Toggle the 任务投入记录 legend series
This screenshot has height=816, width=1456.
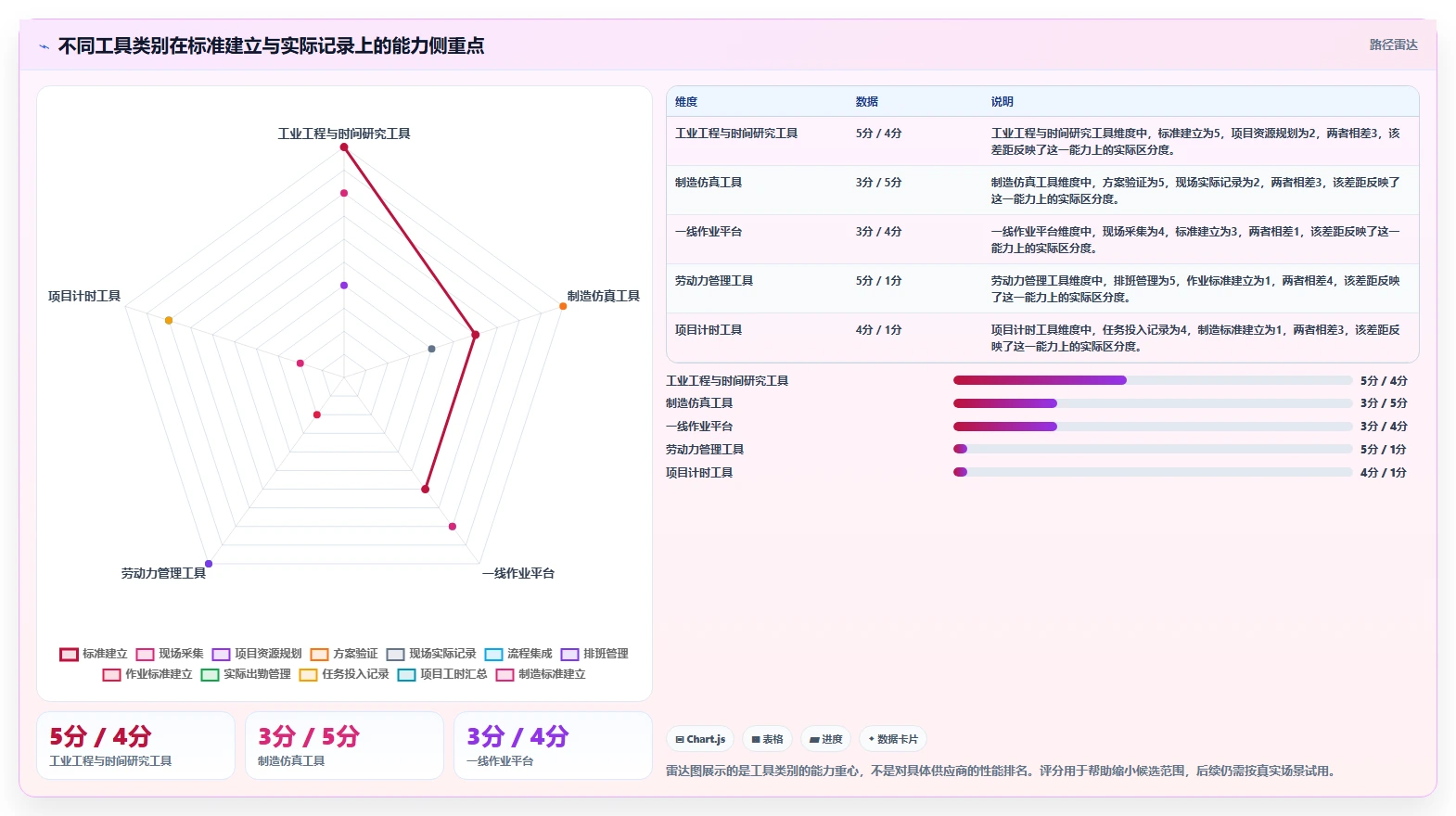(344, 674)
